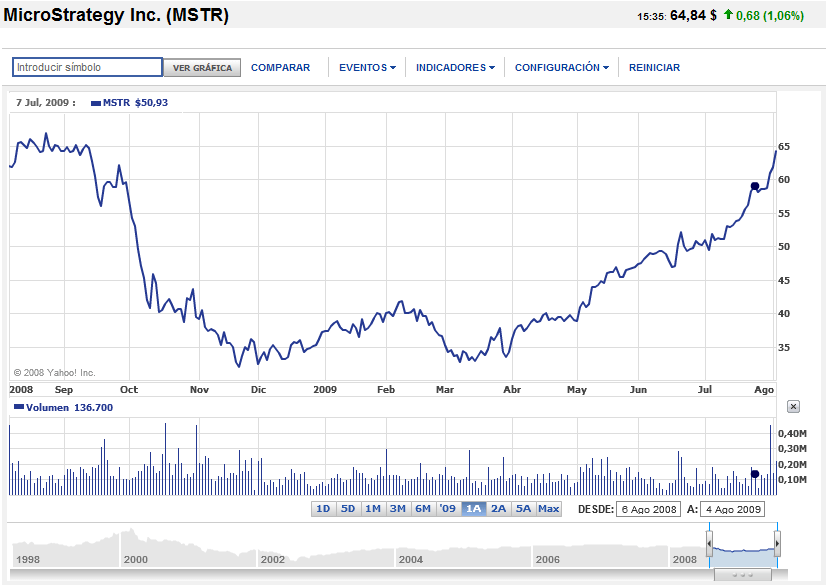
Task: Focus the Introducir símbolo input field
Action: click(87, 68)
